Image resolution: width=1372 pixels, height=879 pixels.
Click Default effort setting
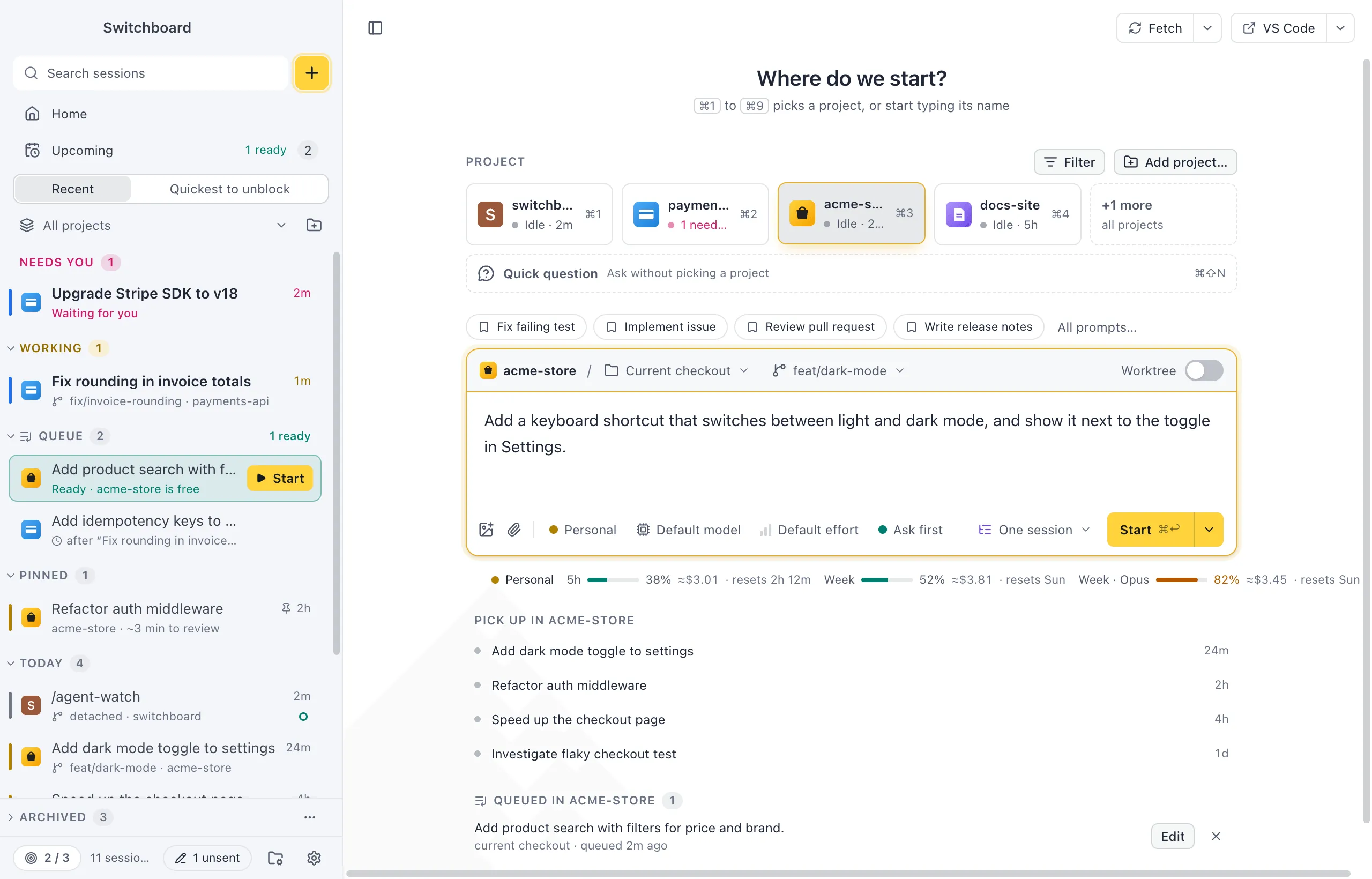coord(809,530)
